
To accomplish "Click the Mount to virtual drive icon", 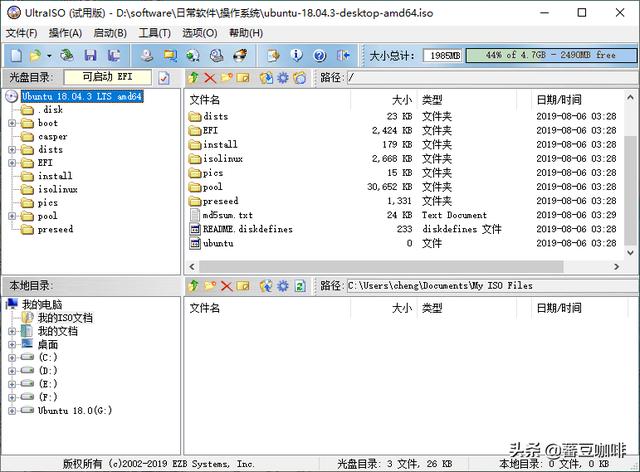I will (216, 55).
